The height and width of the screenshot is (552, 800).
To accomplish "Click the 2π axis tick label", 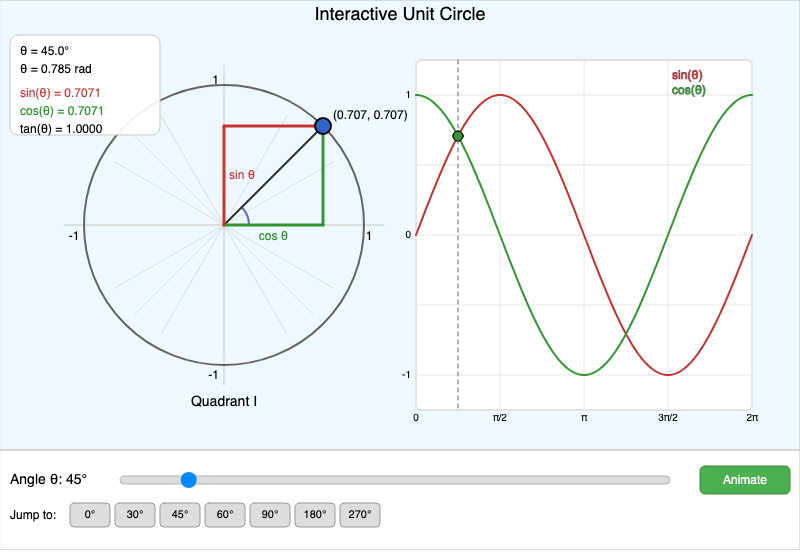I will pos(752,418).
